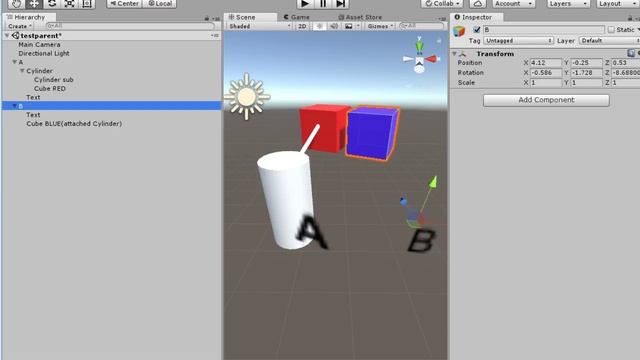This screenshot has width=640, height=360.
Task: Select Main Camera in Hierarchy
Action: coord(39,44)
